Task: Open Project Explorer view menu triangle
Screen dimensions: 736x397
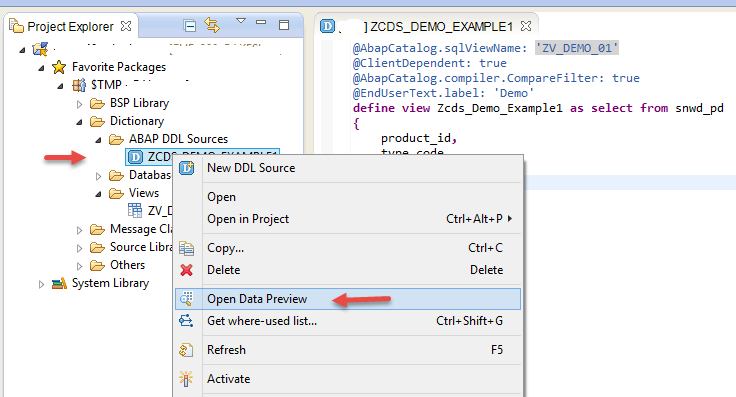Action: [241, 21]
